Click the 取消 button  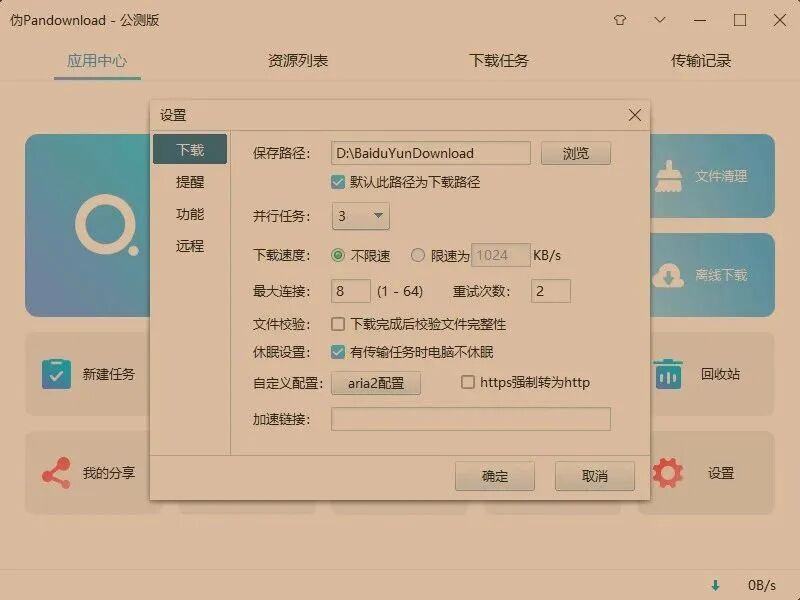(595, 476)
